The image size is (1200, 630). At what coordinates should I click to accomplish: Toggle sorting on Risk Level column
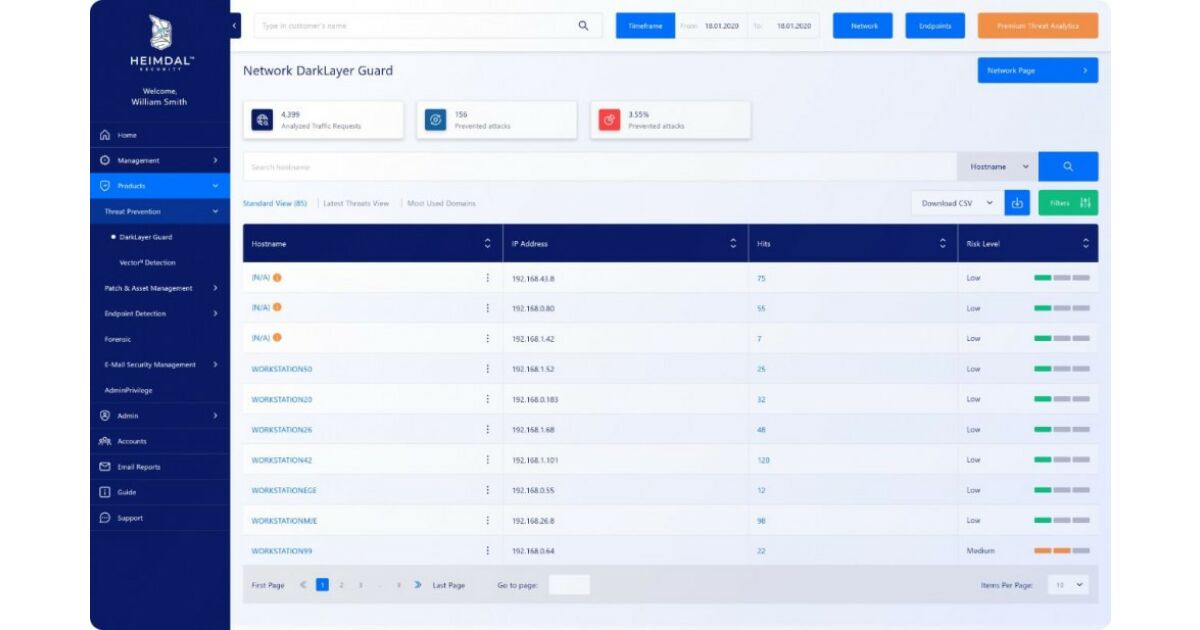[x=1086, y=243]
